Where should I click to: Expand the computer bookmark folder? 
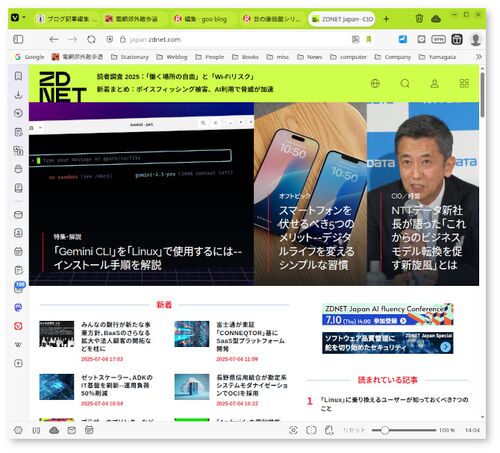(x=348, y=57)
